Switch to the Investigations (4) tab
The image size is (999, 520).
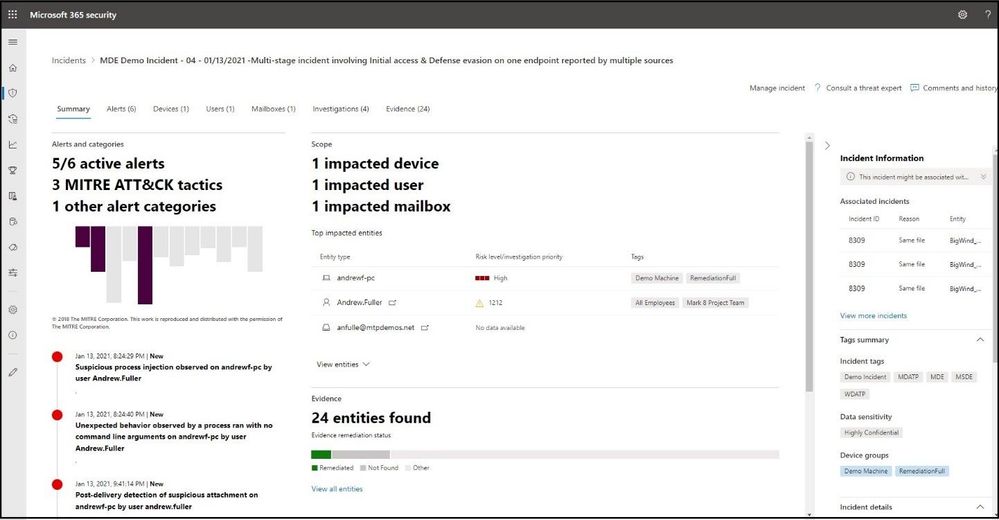[341, 109]
